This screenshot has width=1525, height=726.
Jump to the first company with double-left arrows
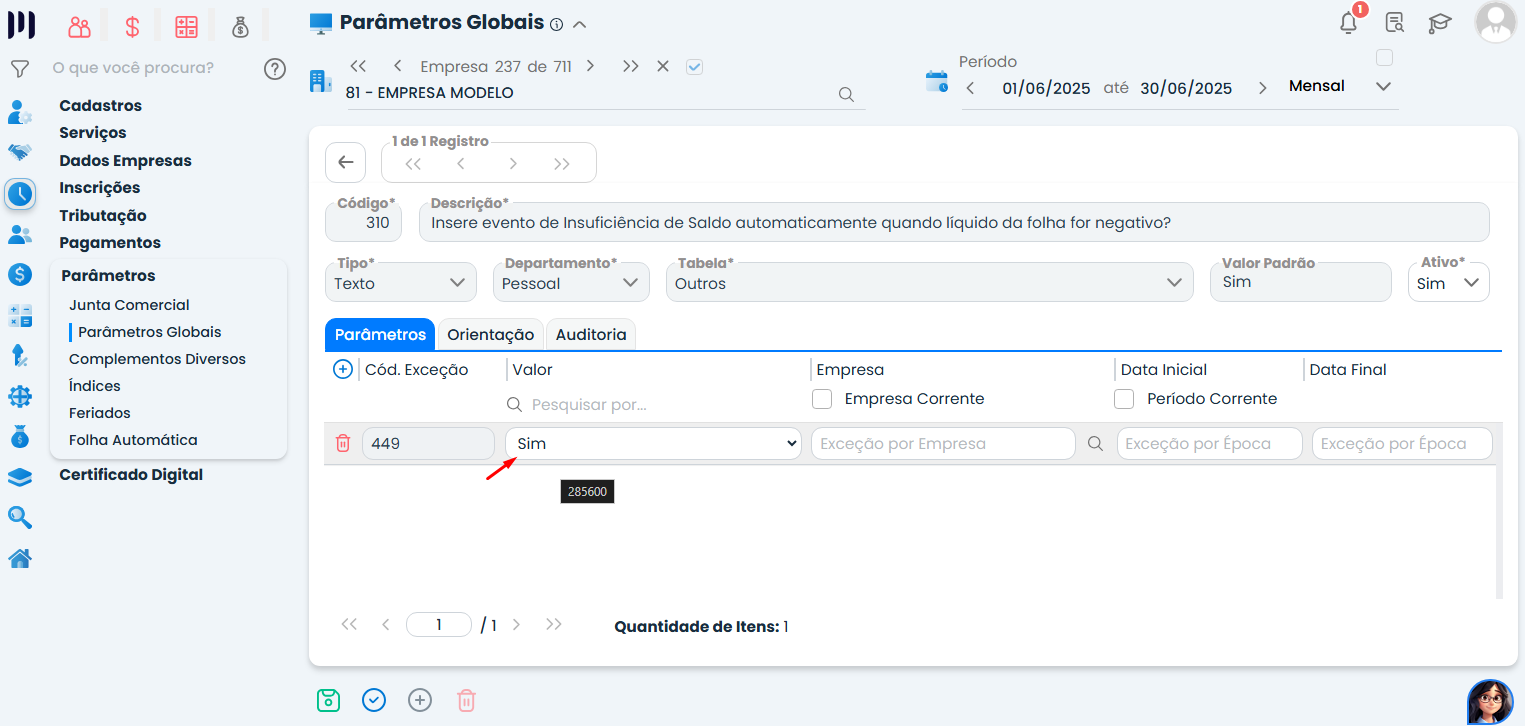(359, 67)
